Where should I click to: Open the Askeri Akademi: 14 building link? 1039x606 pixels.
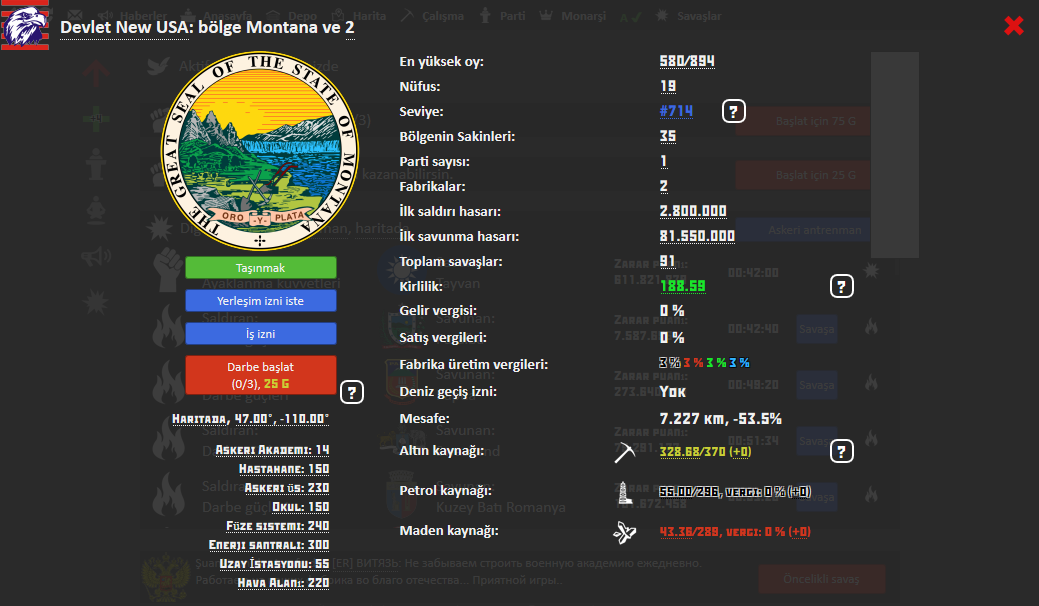pos(272,450)
